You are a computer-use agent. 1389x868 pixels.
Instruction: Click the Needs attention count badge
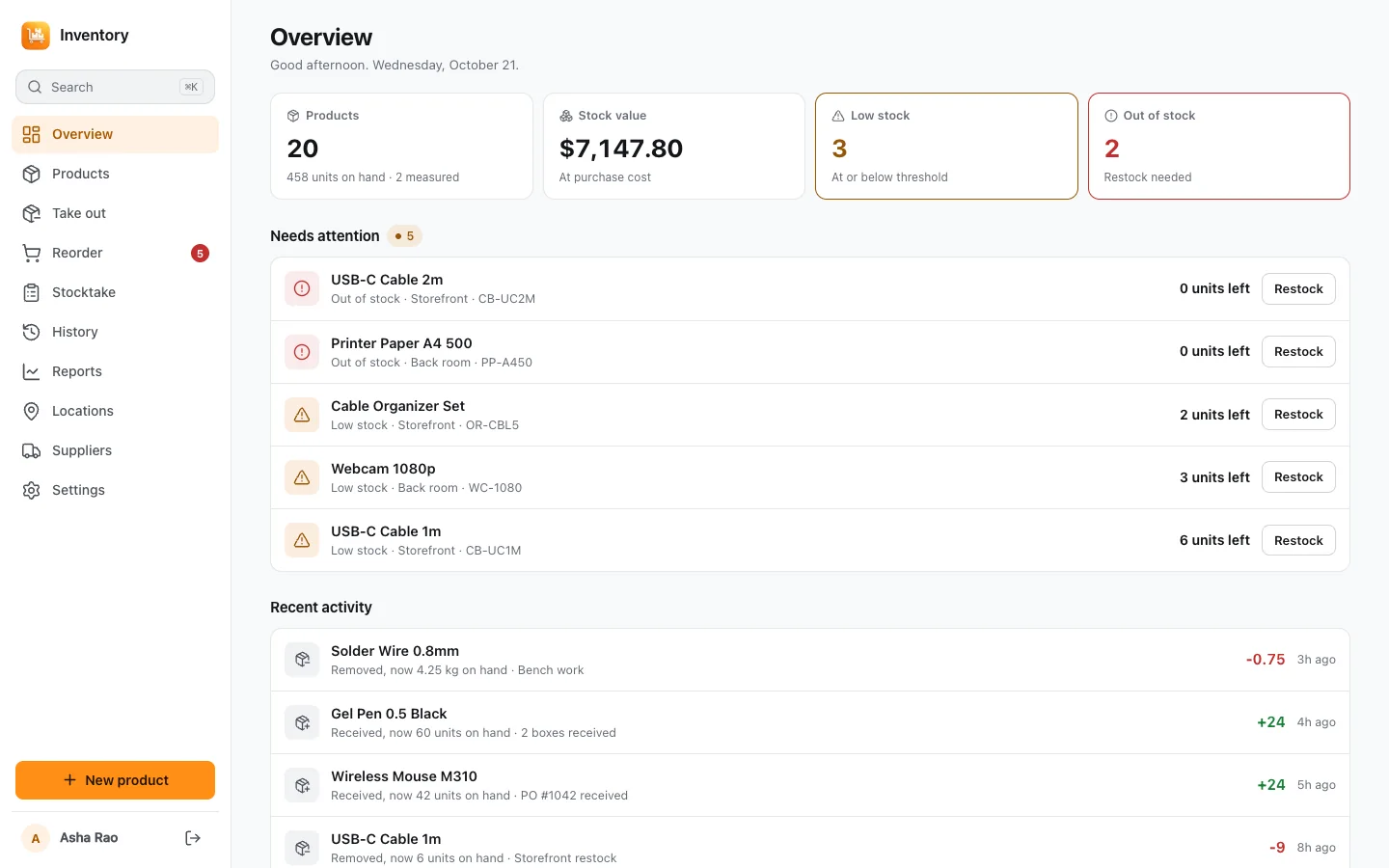405,236
